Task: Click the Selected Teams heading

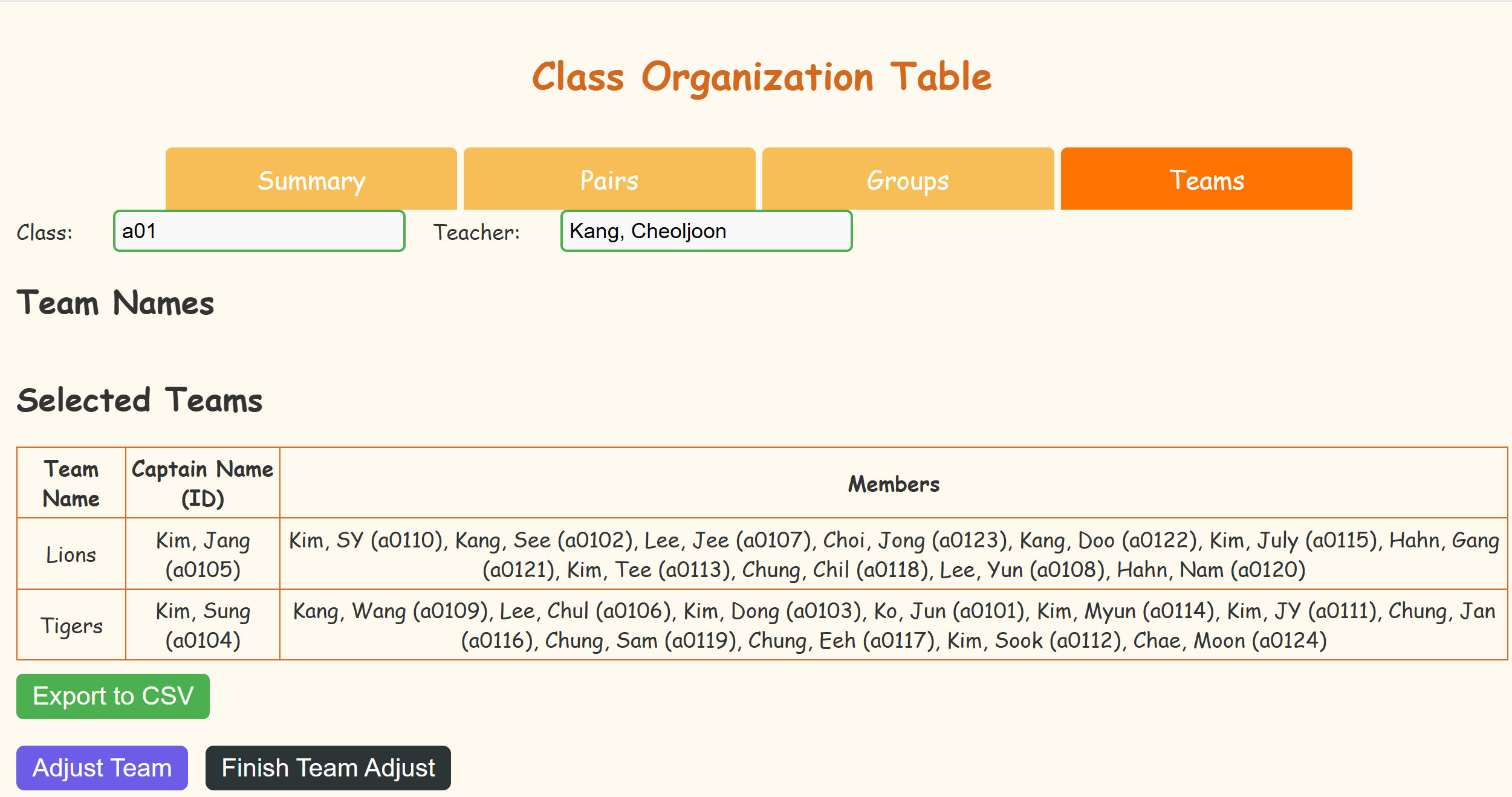Action: (140, 400)
